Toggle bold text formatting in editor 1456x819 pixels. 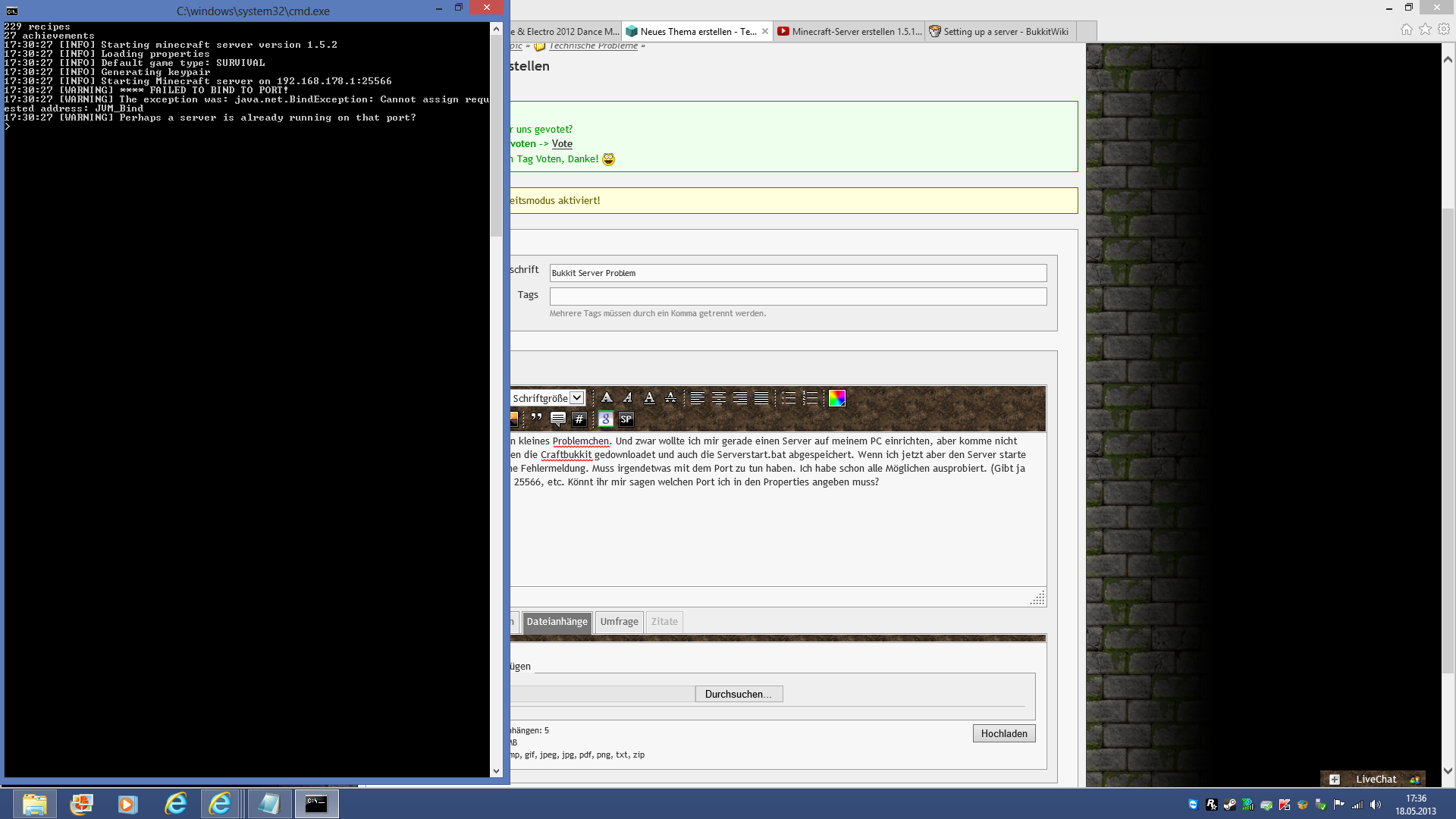[607, 398]
